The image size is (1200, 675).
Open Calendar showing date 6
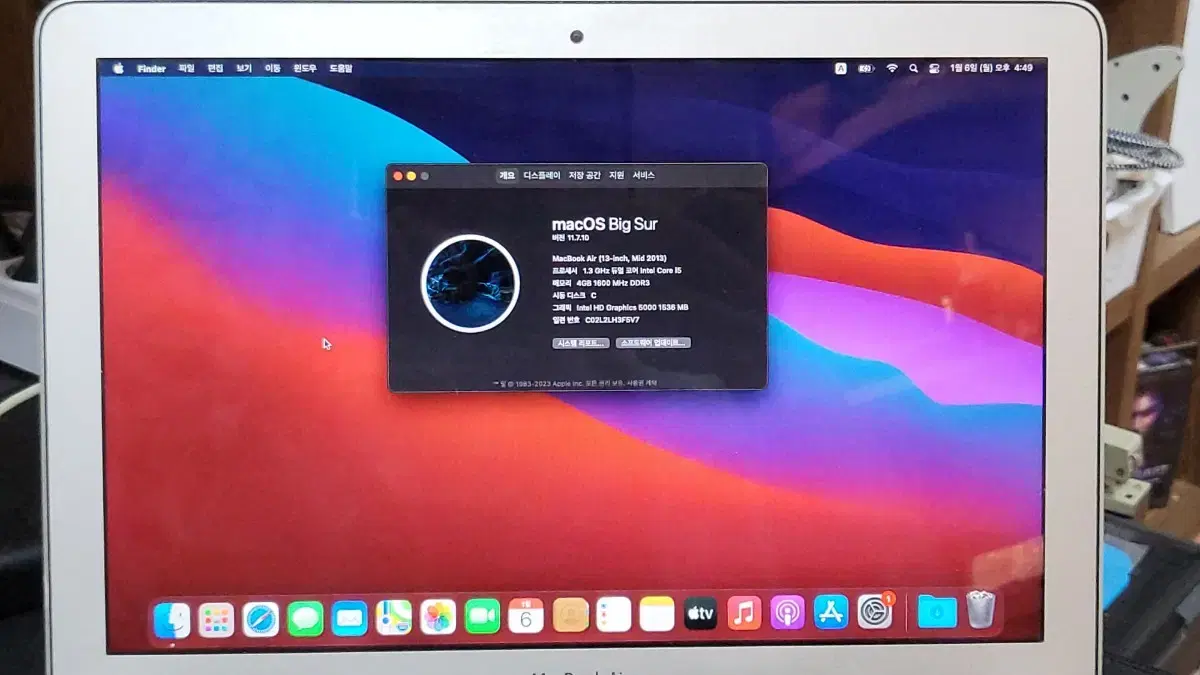(x=526, y=616)
